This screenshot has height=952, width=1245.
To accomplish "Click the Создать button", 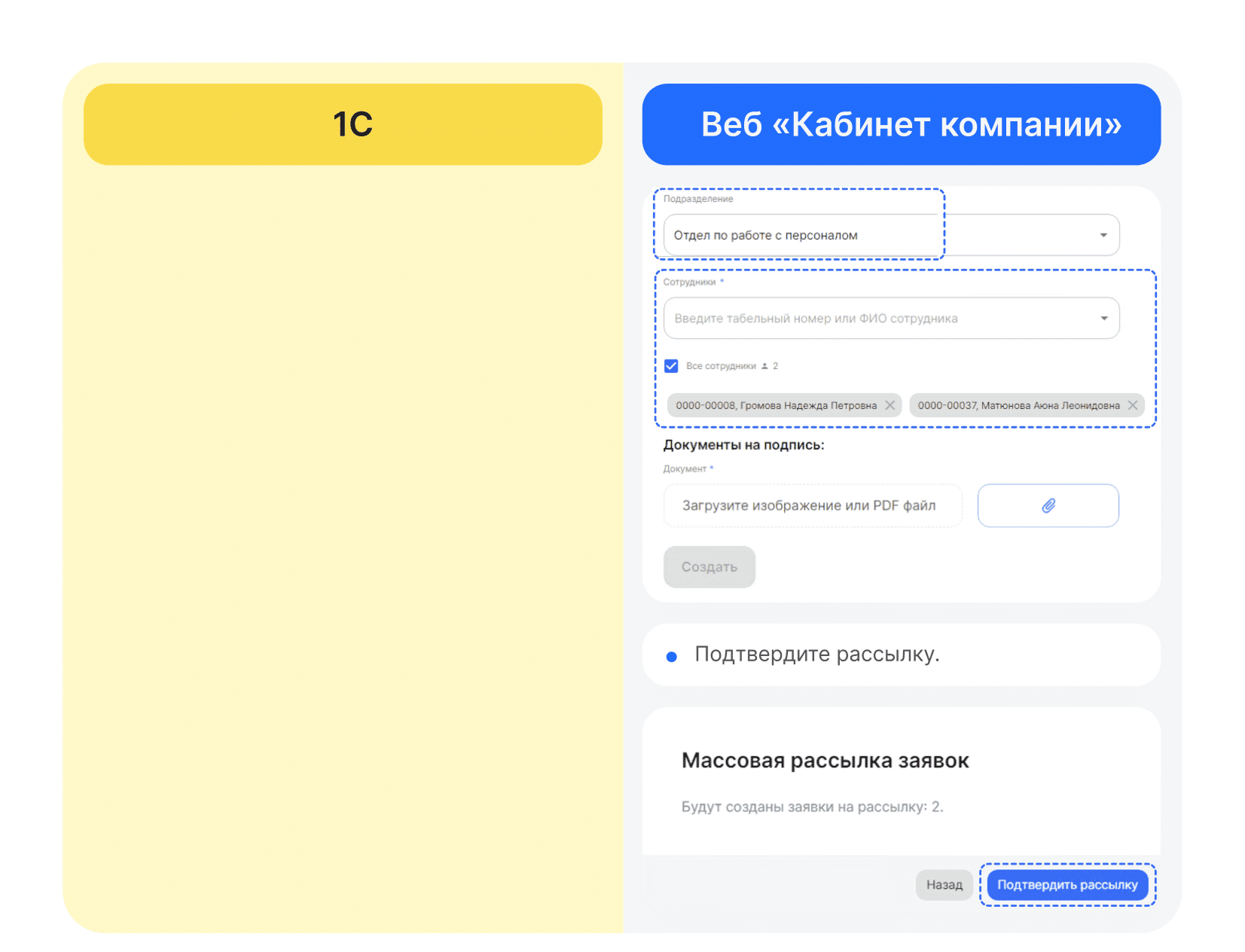I will point(709,566).
